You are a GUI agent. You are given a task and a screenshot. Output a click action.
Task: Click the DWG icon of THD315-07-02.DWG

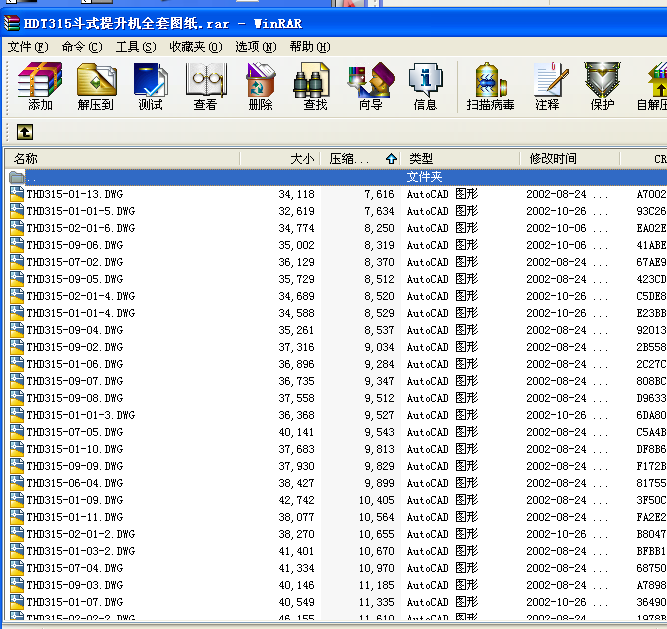pyautogui.click(x=17, y=262)
